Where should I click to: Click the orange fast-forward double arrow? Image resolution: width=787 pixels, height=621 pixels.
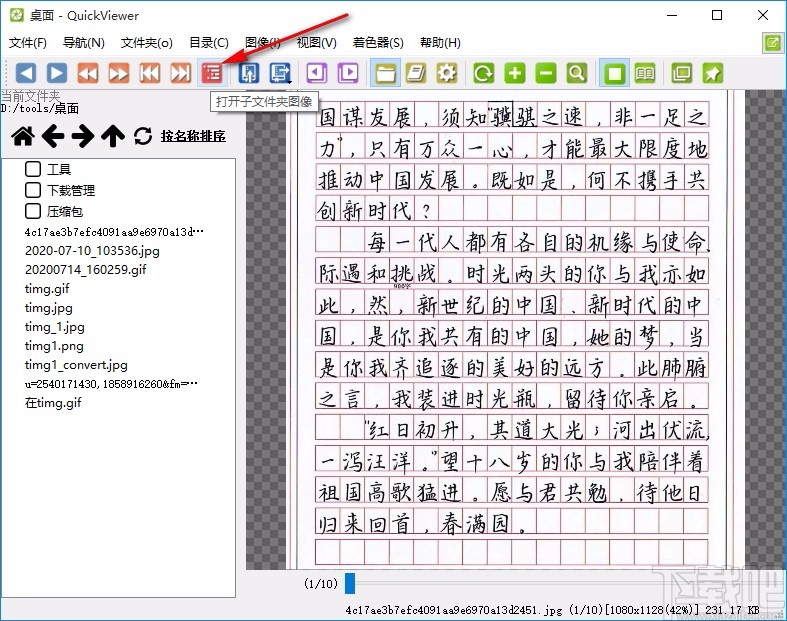pos(119,73)
